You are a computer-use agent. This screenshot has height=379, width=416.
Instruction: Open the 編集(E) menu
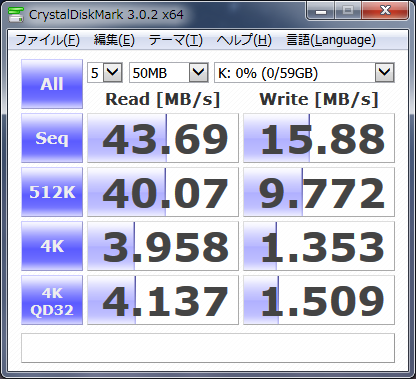[114, 40]
